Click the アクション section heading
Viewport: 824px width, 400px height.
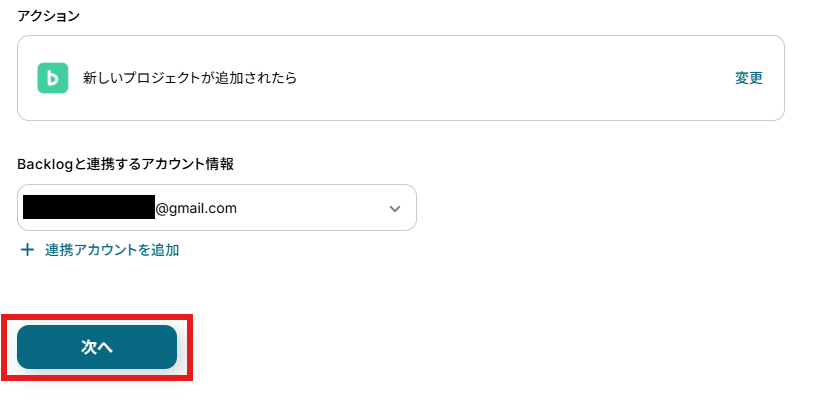tap(49, 17)
